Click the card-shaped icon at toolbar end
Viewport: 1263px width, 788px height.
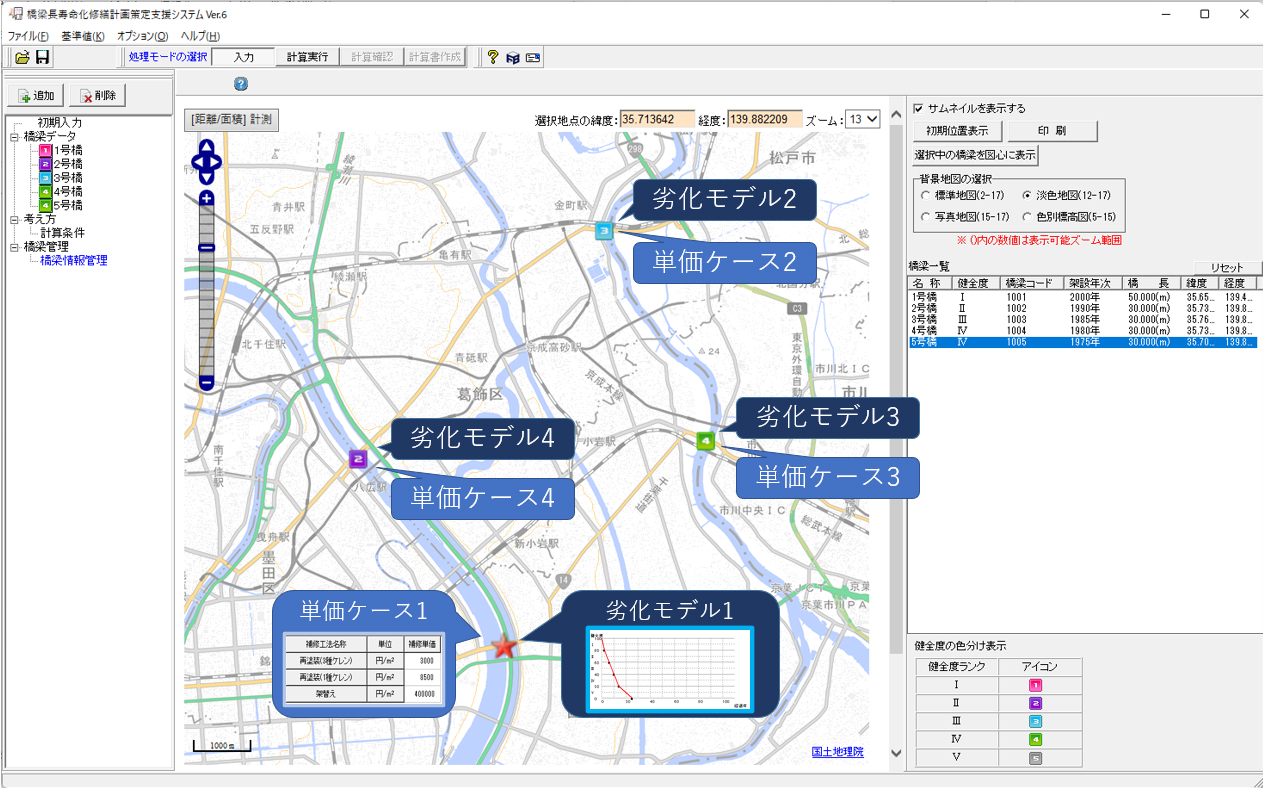(533, 58)
